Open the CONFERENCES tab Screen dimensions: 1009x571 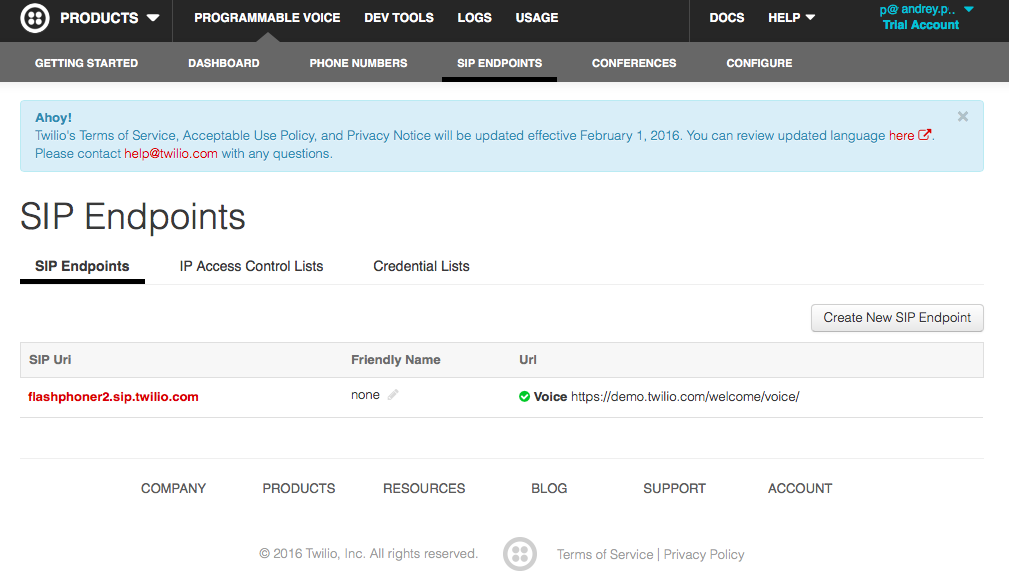click(634, 63)
